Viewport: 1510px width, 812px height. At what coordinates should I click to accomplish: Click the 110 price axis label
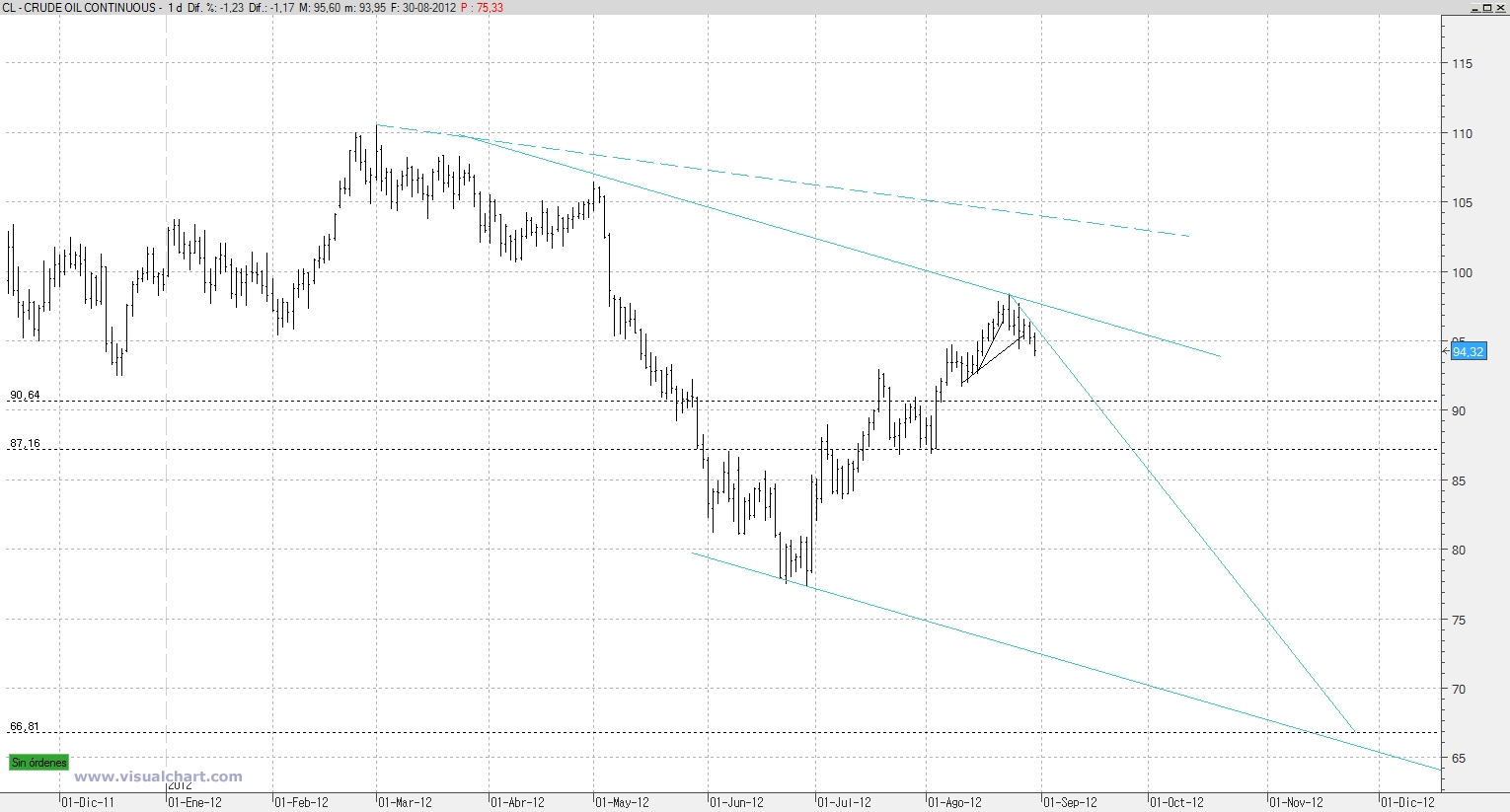point(1462,134)
